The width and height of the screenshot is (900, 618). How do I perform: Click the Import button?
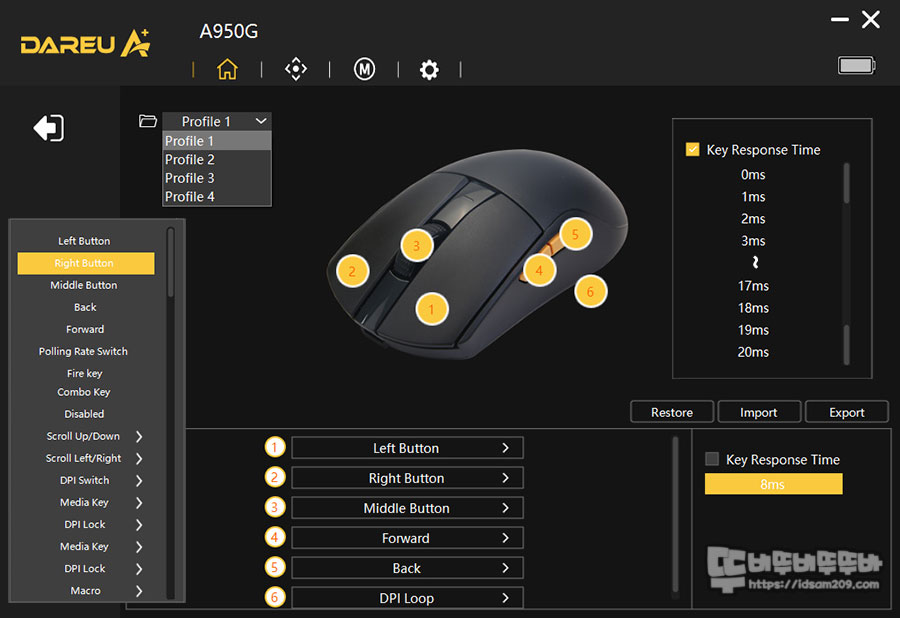(x=759, y=412)
